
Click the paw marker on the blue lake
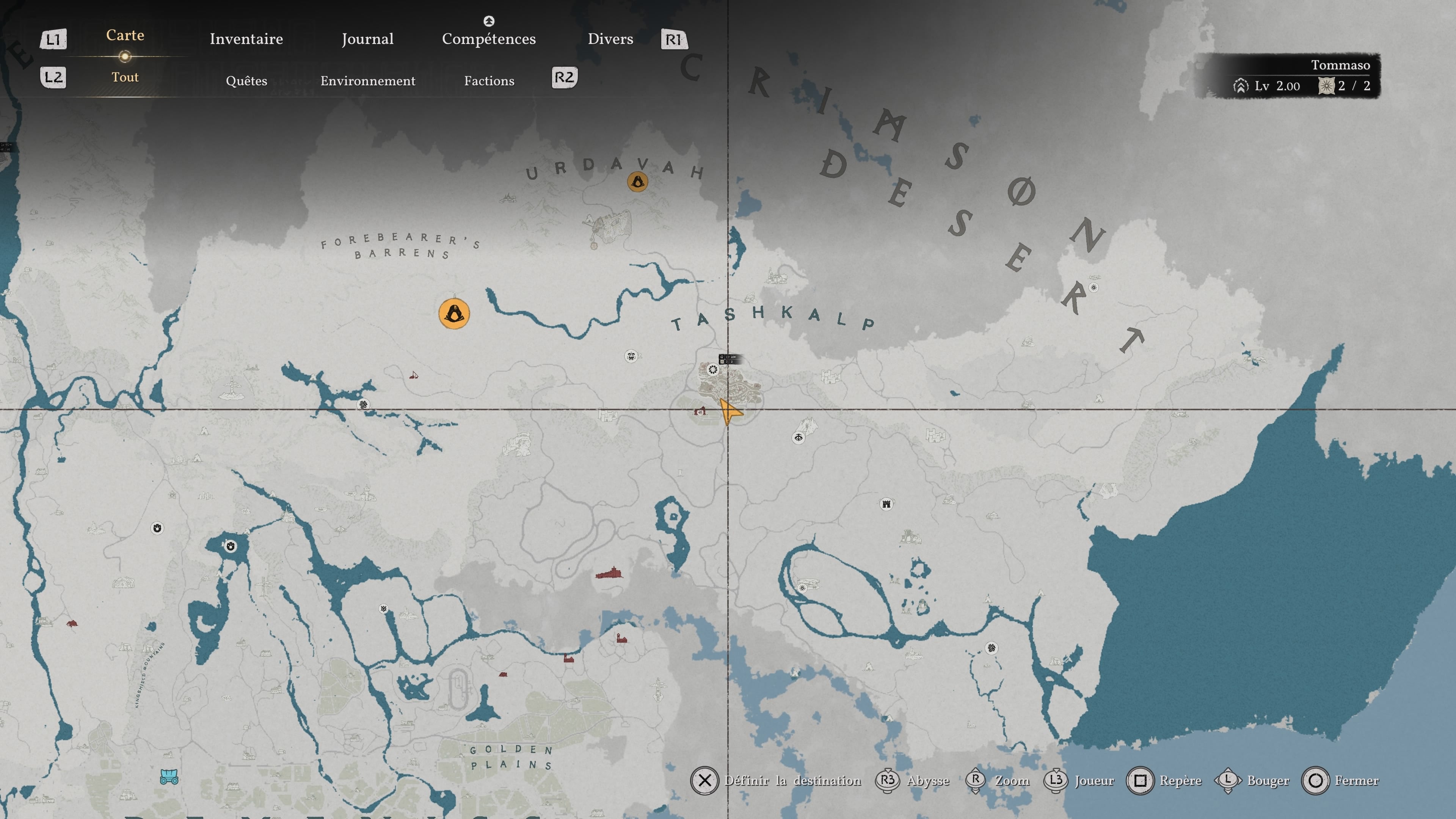coord(230,546)
